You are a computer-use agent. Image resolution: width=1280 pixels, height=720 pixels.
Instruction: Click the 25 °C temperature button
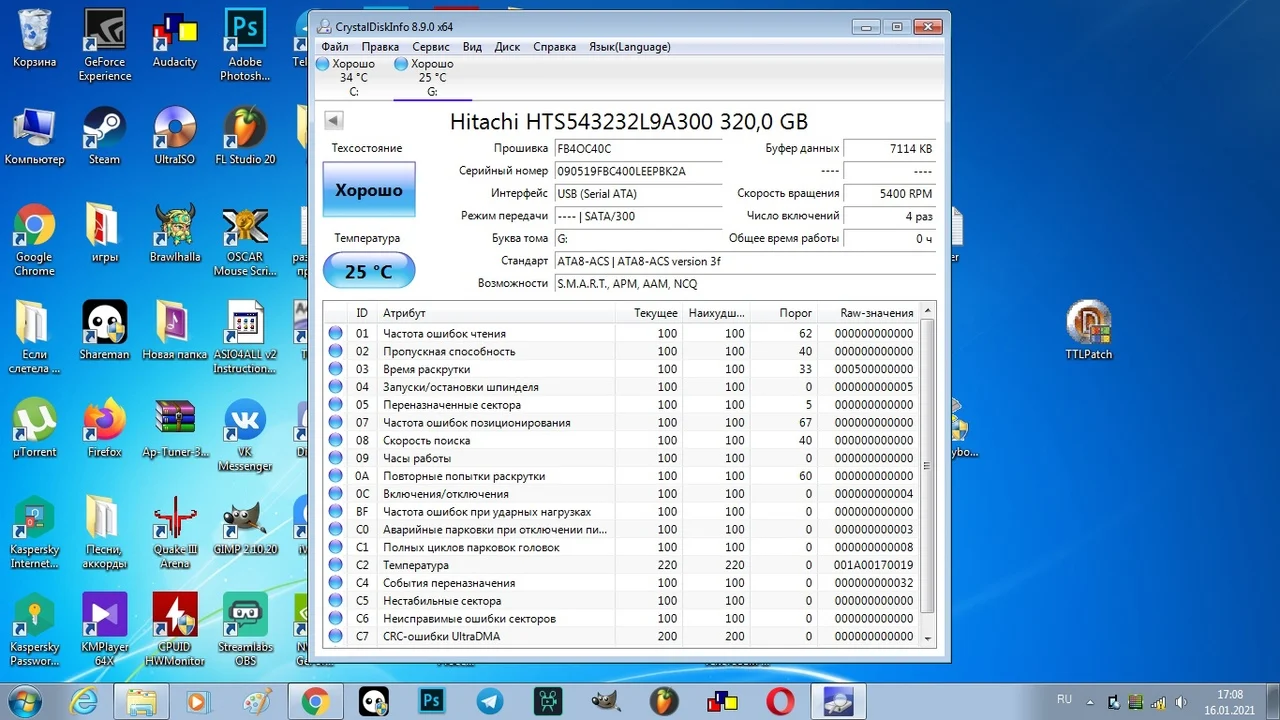click(x=369, y=271)
